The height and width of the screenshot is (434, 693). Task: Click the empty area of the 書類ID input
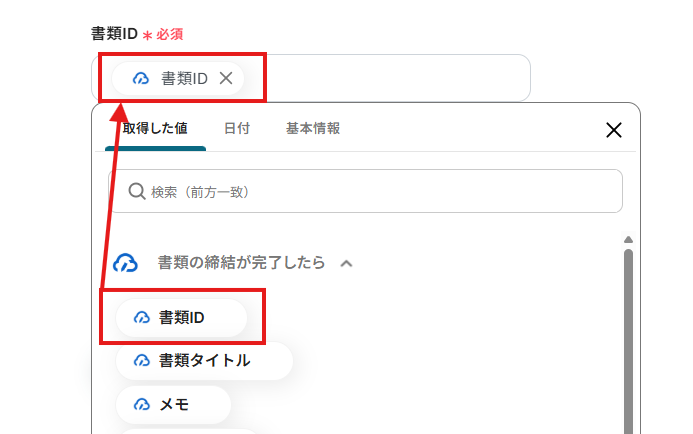(390, 78)
